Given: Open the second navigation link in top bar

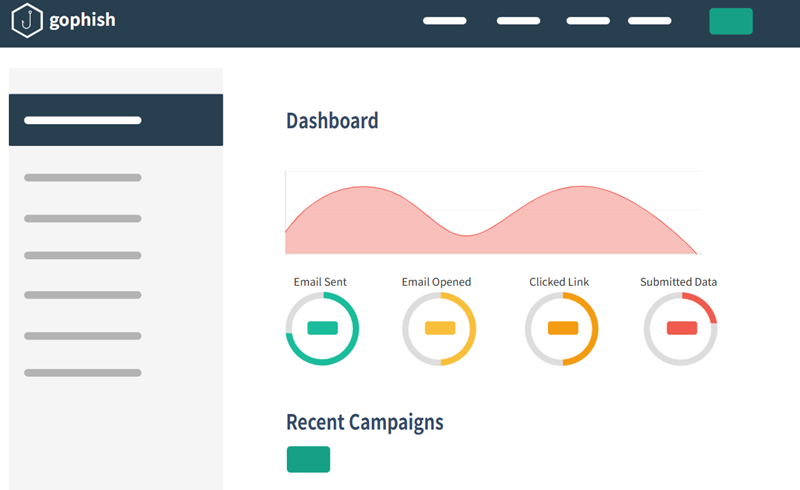Looking at the screenshot, I should point(518,21).
